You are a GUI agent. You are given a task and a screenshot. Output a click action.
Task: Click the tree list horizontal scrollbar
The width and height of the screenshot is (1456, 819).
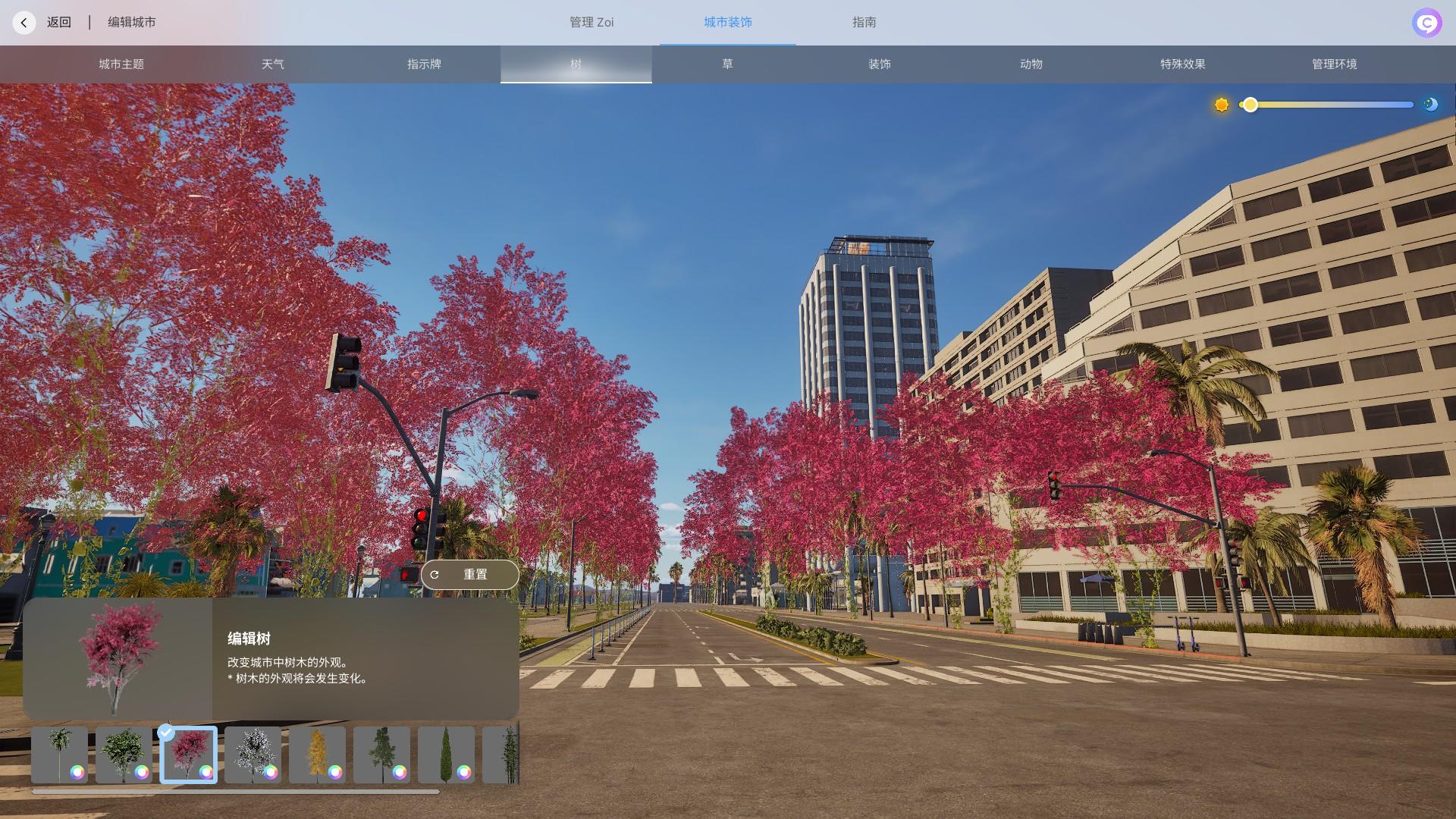pyautogui.click(x=235, y=792)
